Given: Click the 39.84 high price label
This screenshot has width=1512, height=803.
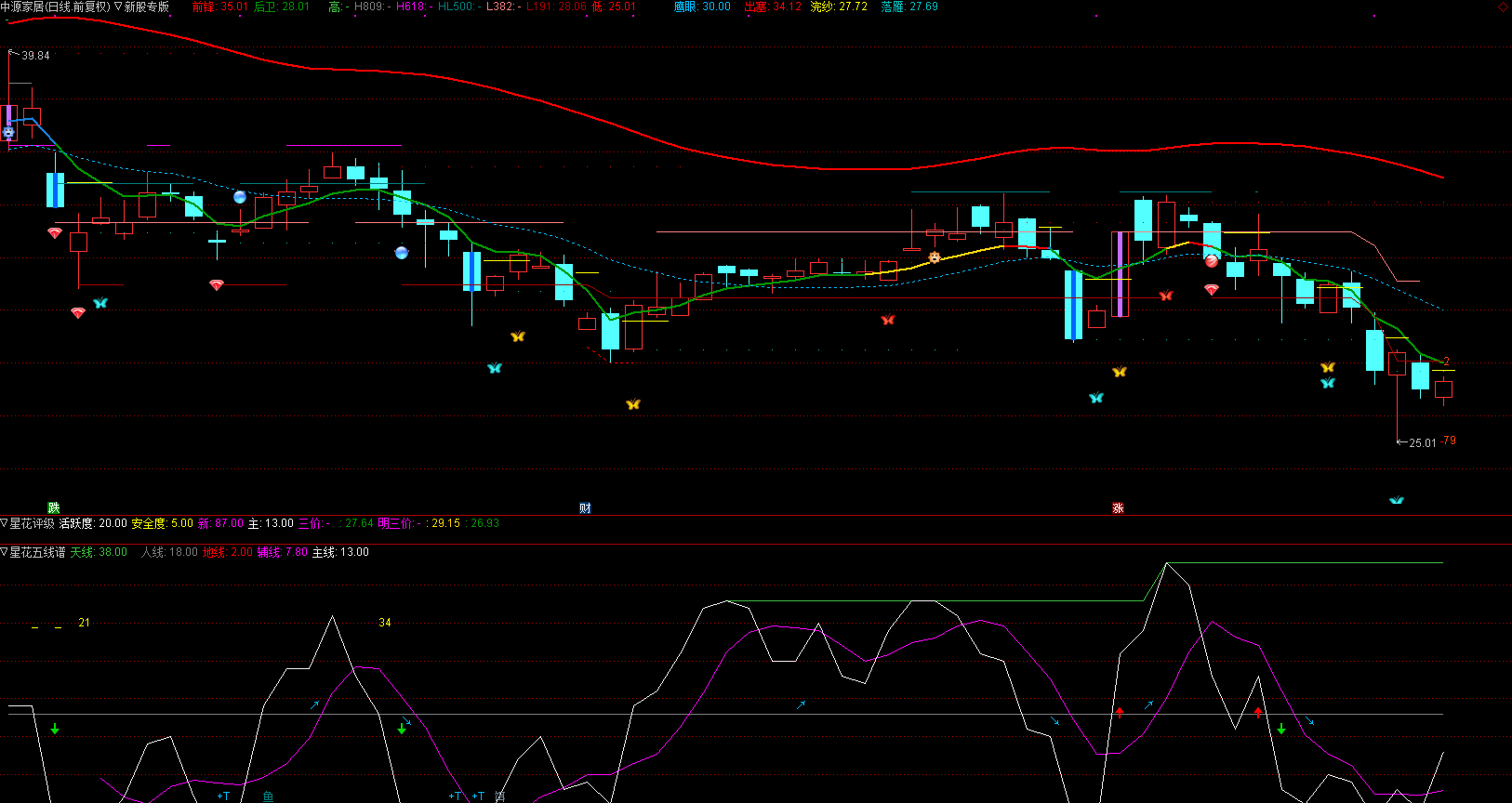Looking at the screenshot, I should coord(36,56).
